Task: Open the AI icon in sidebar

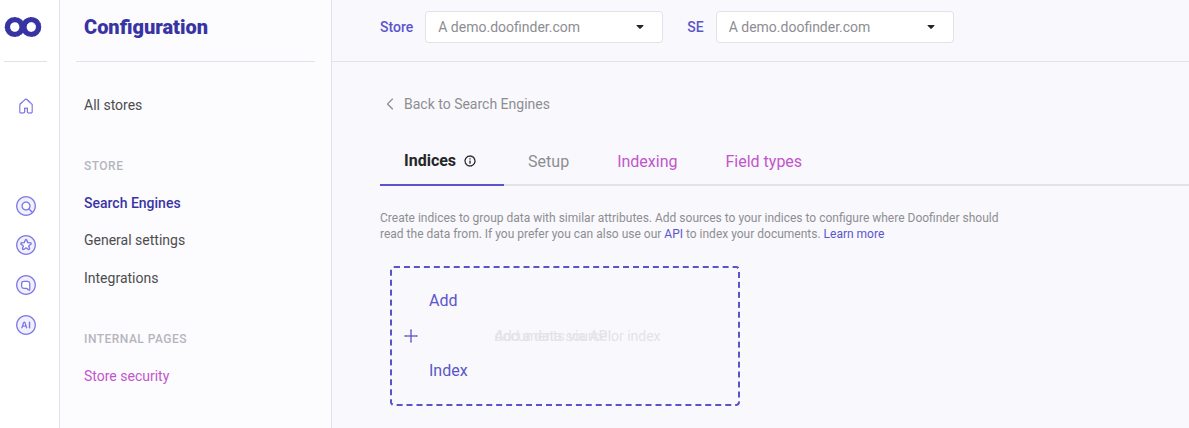Action: (x=27, y=324)
